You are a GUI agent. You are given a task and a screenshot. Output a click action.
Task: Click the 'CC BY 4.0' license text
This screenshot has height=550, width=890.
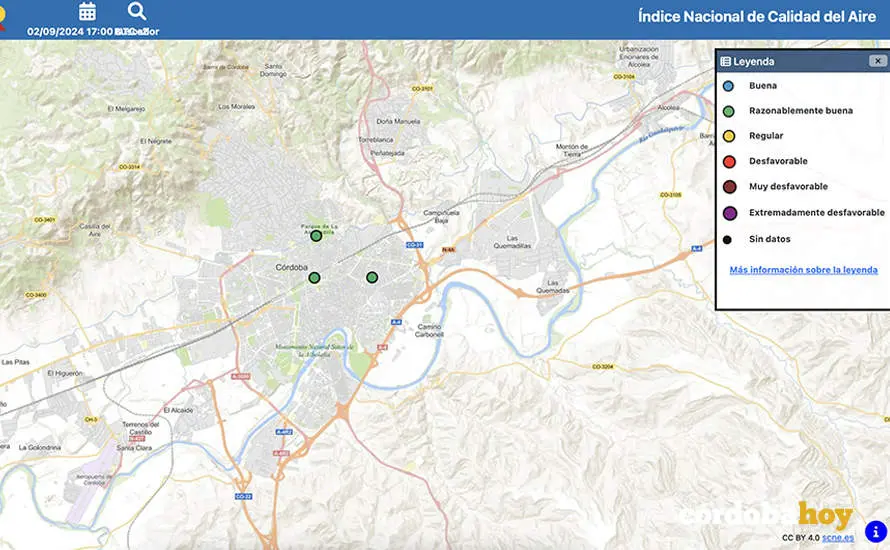pos(800,538)
